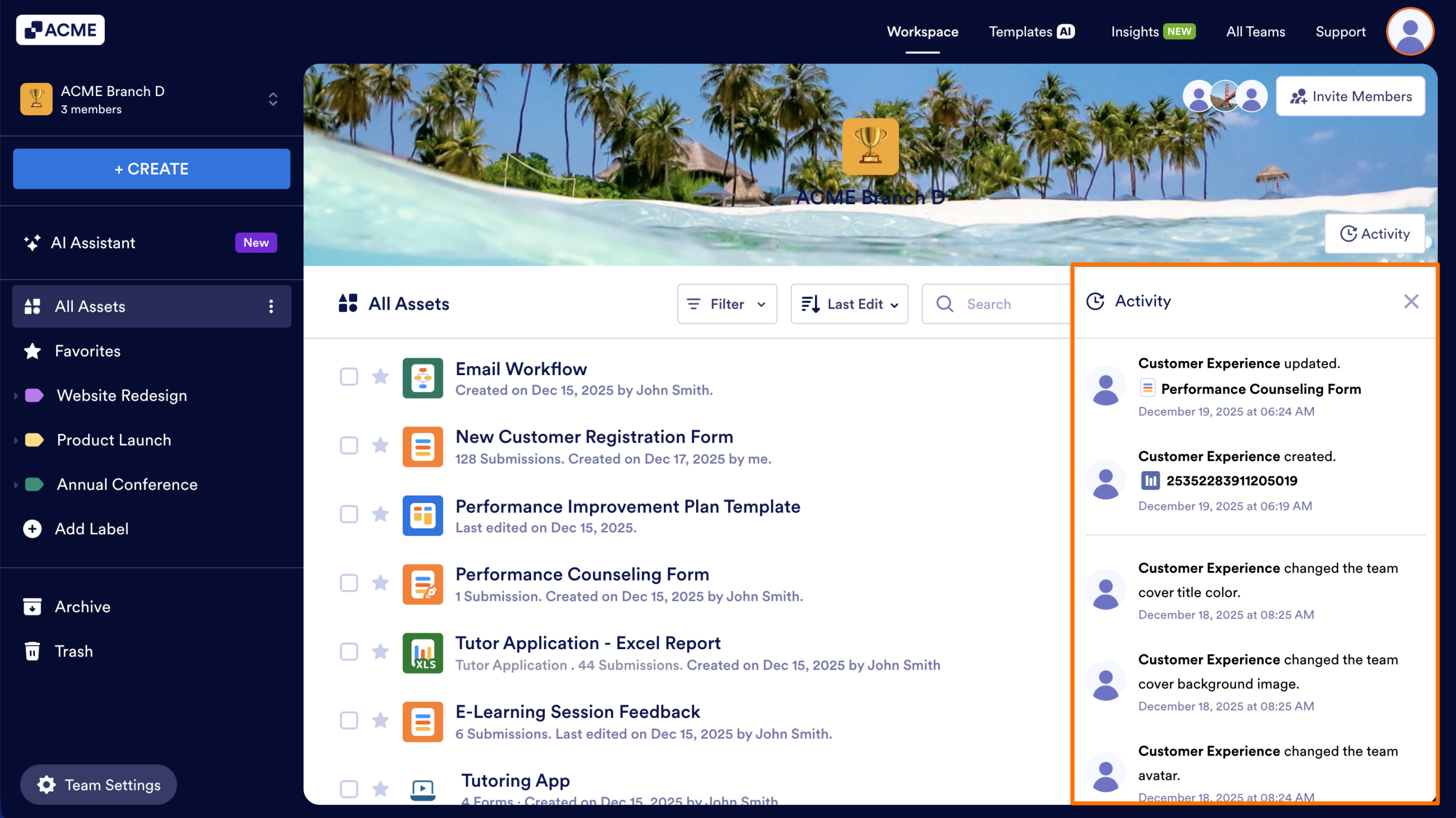Open the user profile avatar
The image size is (1456, 818).
[x=1410, y=31]
